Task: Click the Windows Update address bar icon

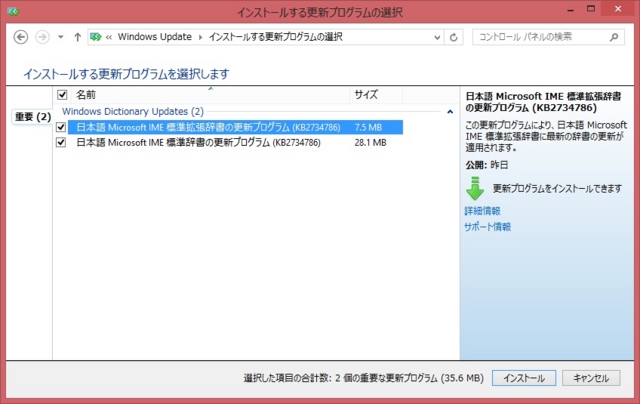Action: (x=96, y=37)
